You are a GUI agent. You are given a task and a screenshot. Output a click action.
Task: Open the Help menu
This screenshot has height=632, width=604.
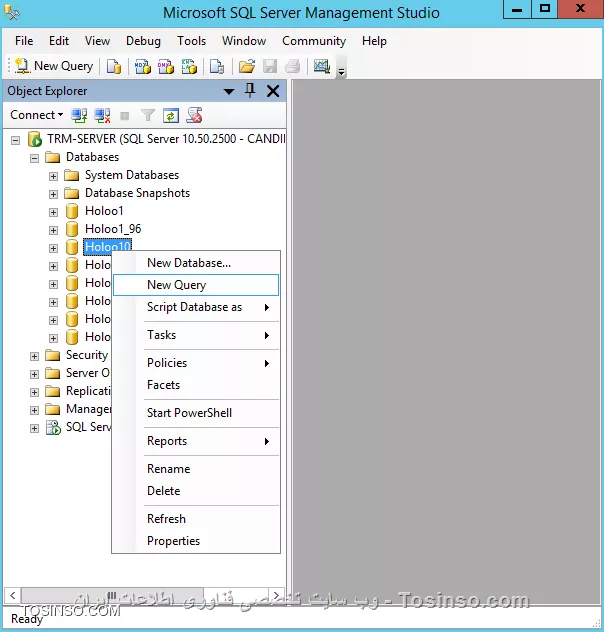374,41
